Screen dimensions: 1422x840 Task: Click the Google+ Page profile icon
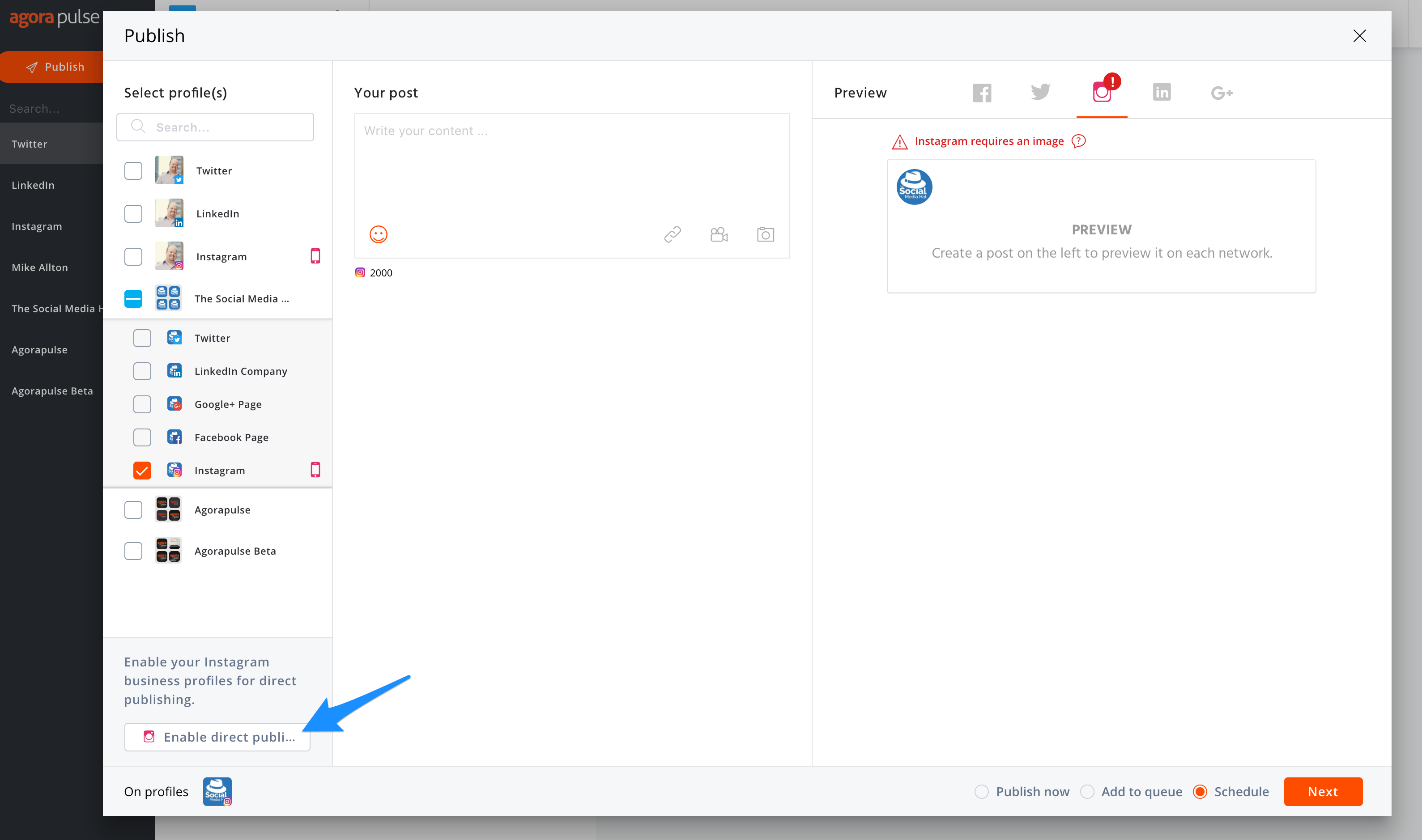point(175,403)
